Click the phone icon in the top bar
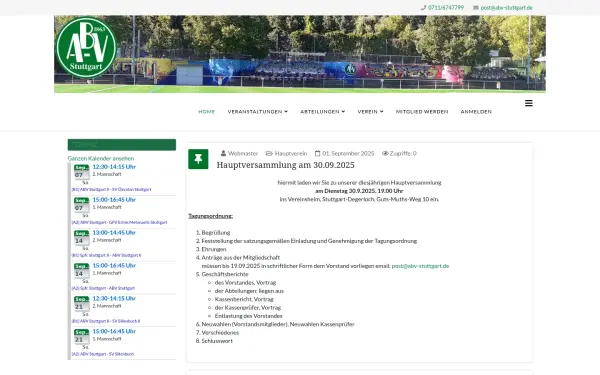The height and width of the screenshot is (375, 600). pos(423,8)
